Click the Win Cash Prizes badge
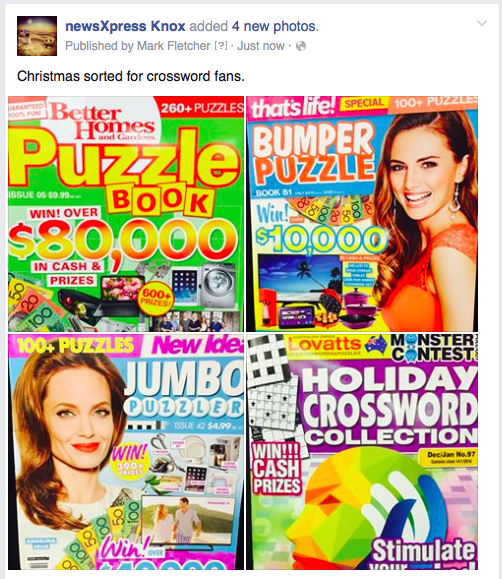Viewport: 502px width, 579px height. [276, 468]
